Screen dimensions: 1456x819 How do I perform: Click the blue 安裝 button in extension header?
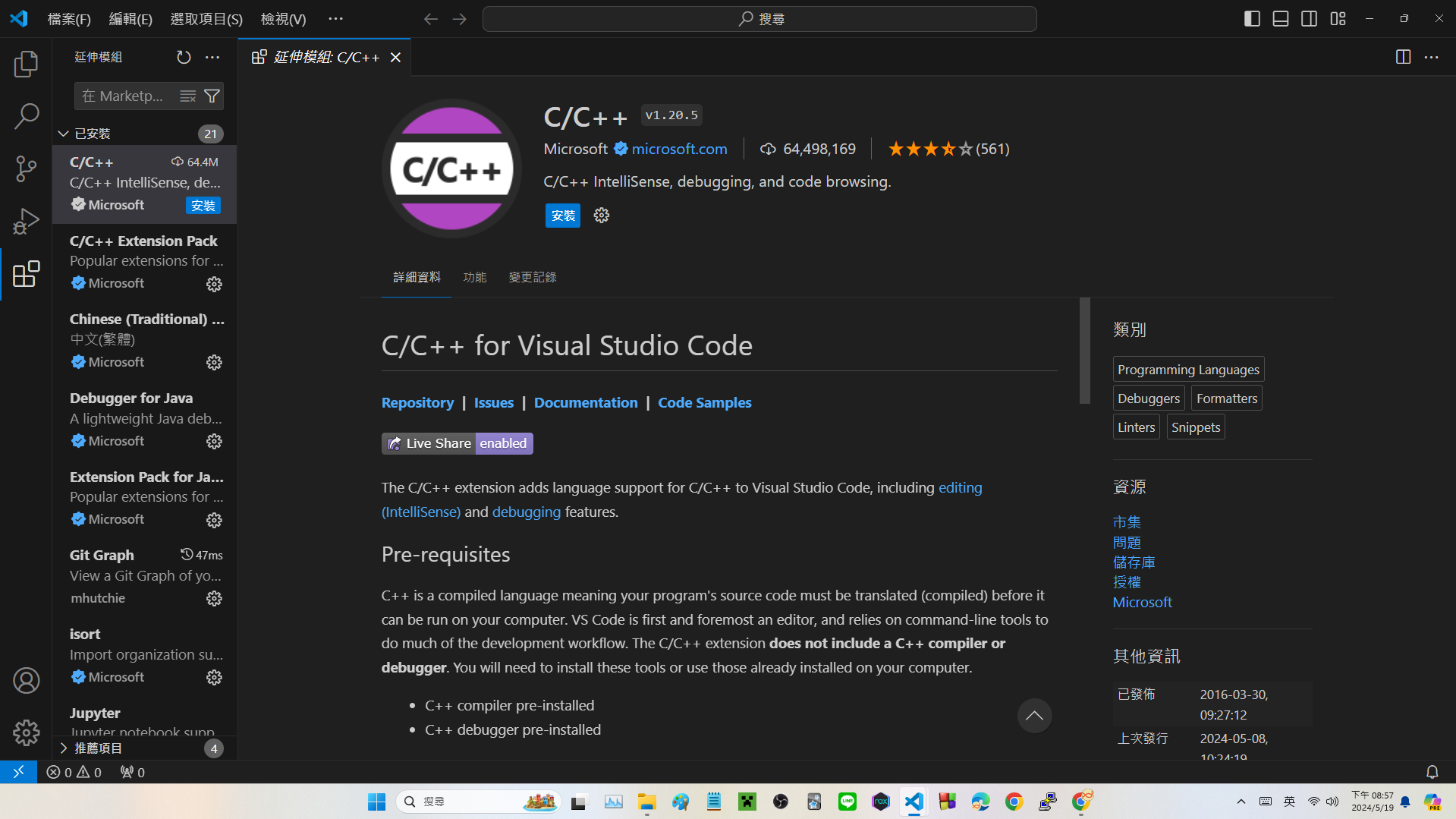coord(562,216)
